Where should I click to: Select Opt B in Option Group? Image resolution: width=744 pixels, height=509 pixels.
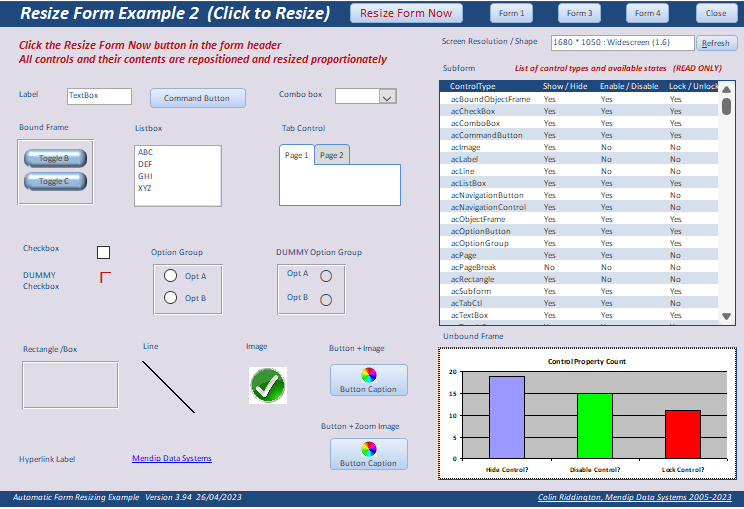point(170,297)
